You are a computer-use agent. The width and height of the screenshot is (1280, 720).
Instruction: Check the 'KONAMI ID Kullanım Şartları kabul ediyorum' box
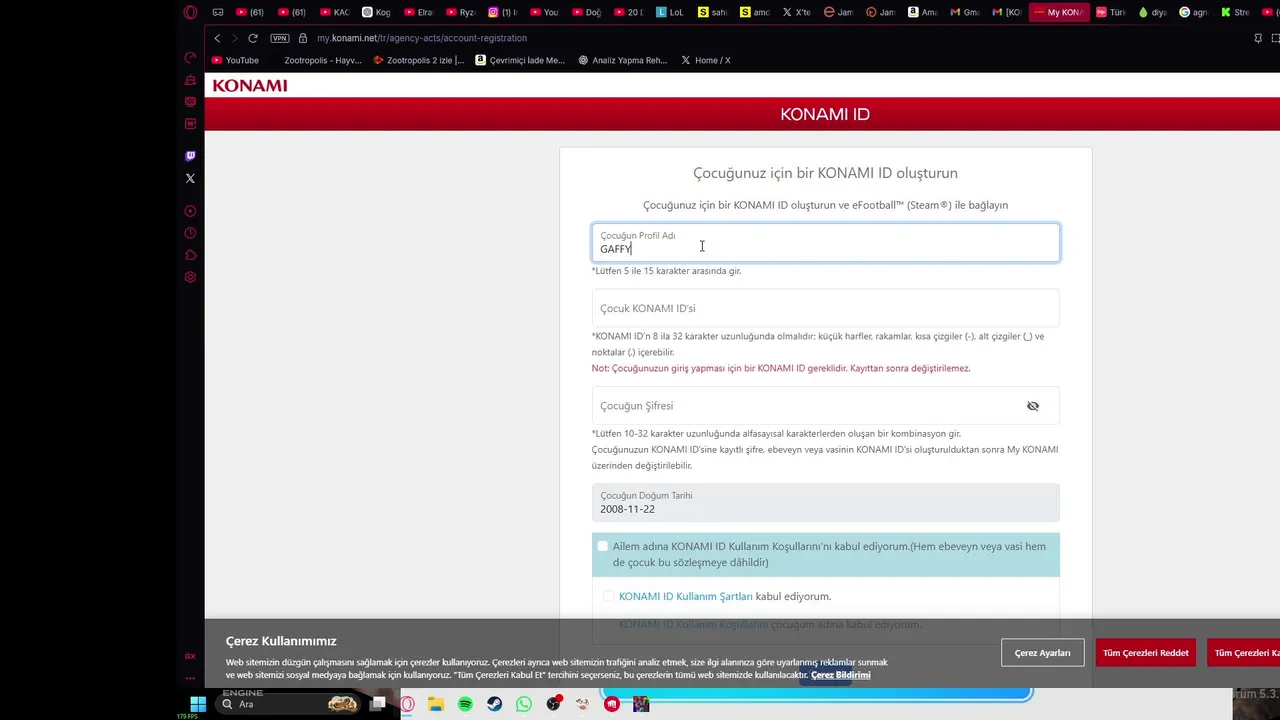click(x=608, y=596)
